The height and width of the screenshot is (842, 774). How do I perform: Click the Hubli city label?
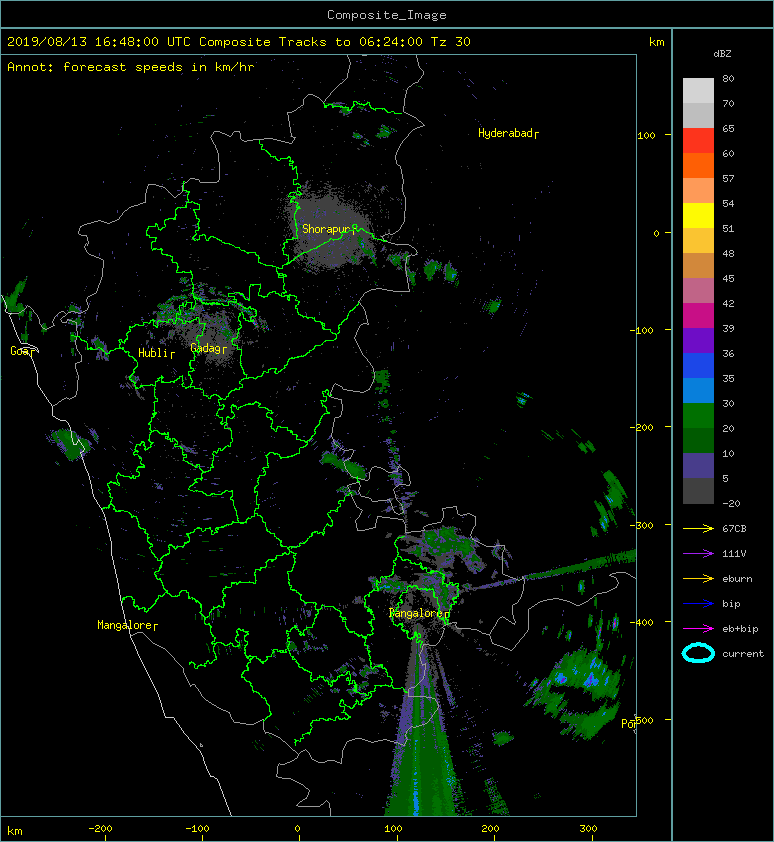click(x=154, y=353)
